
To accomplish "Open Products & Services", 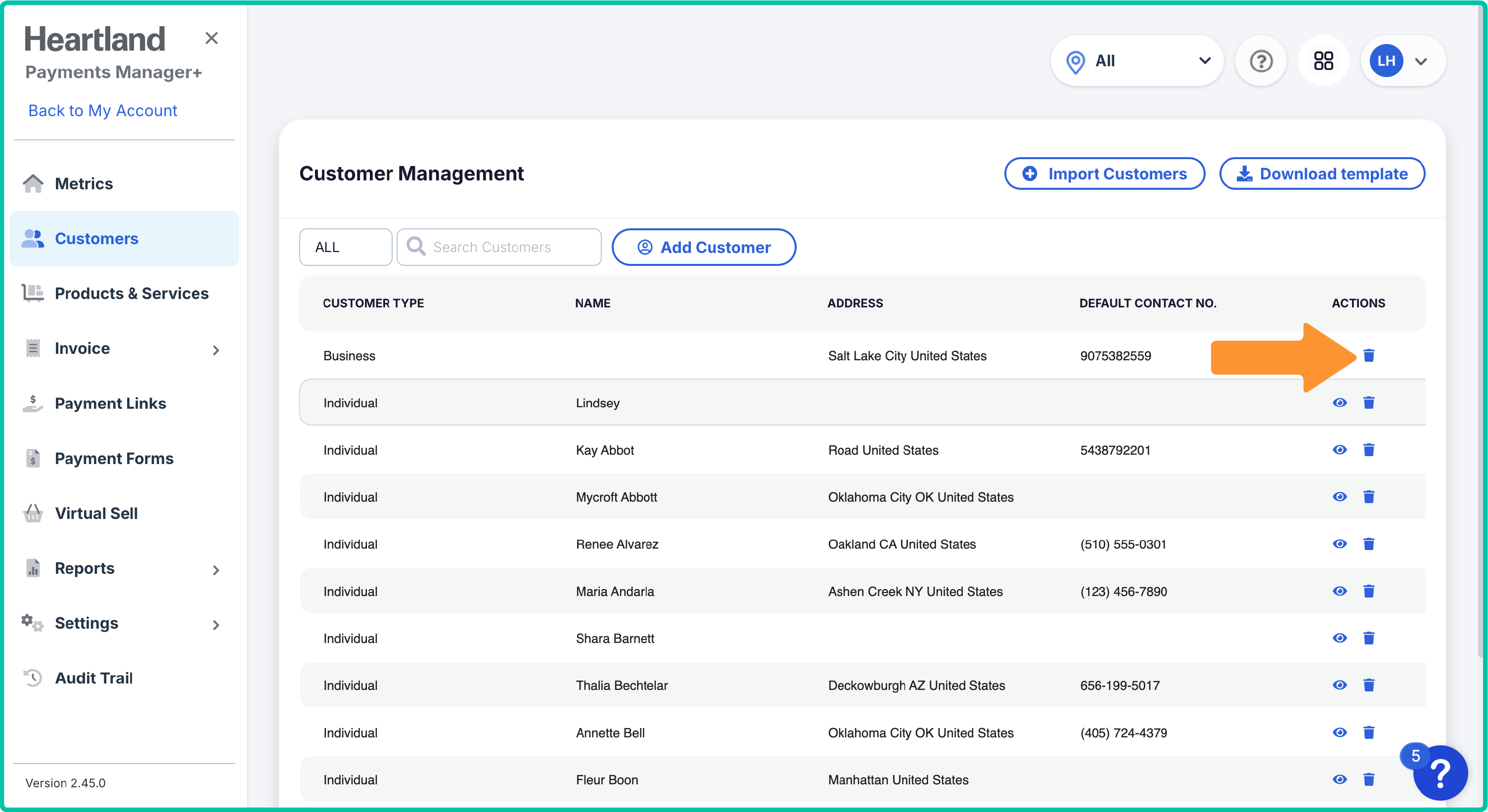I will [x=124, y=293].
